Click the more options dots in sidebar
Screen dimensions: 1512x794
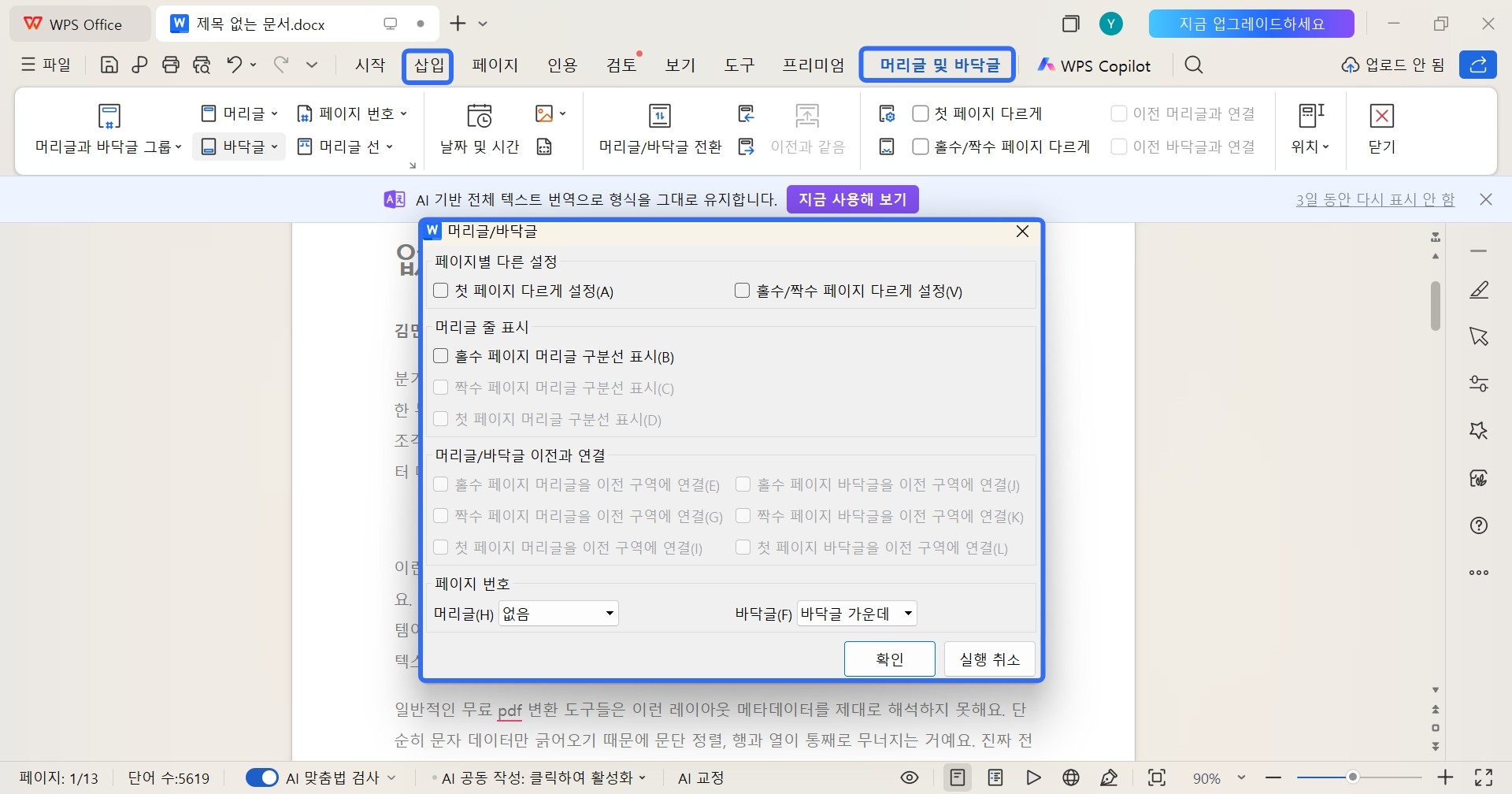[x=1479, y=573]
